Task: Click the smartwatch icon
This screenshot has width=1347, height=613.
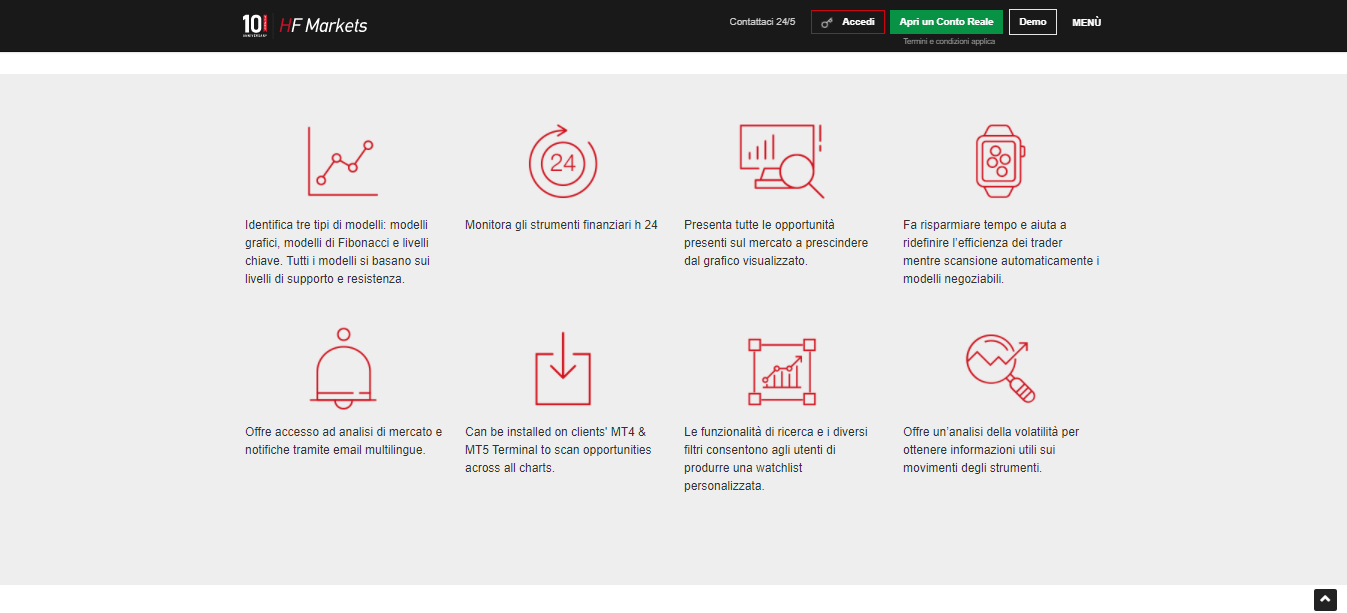Action: pos(1001,161)
